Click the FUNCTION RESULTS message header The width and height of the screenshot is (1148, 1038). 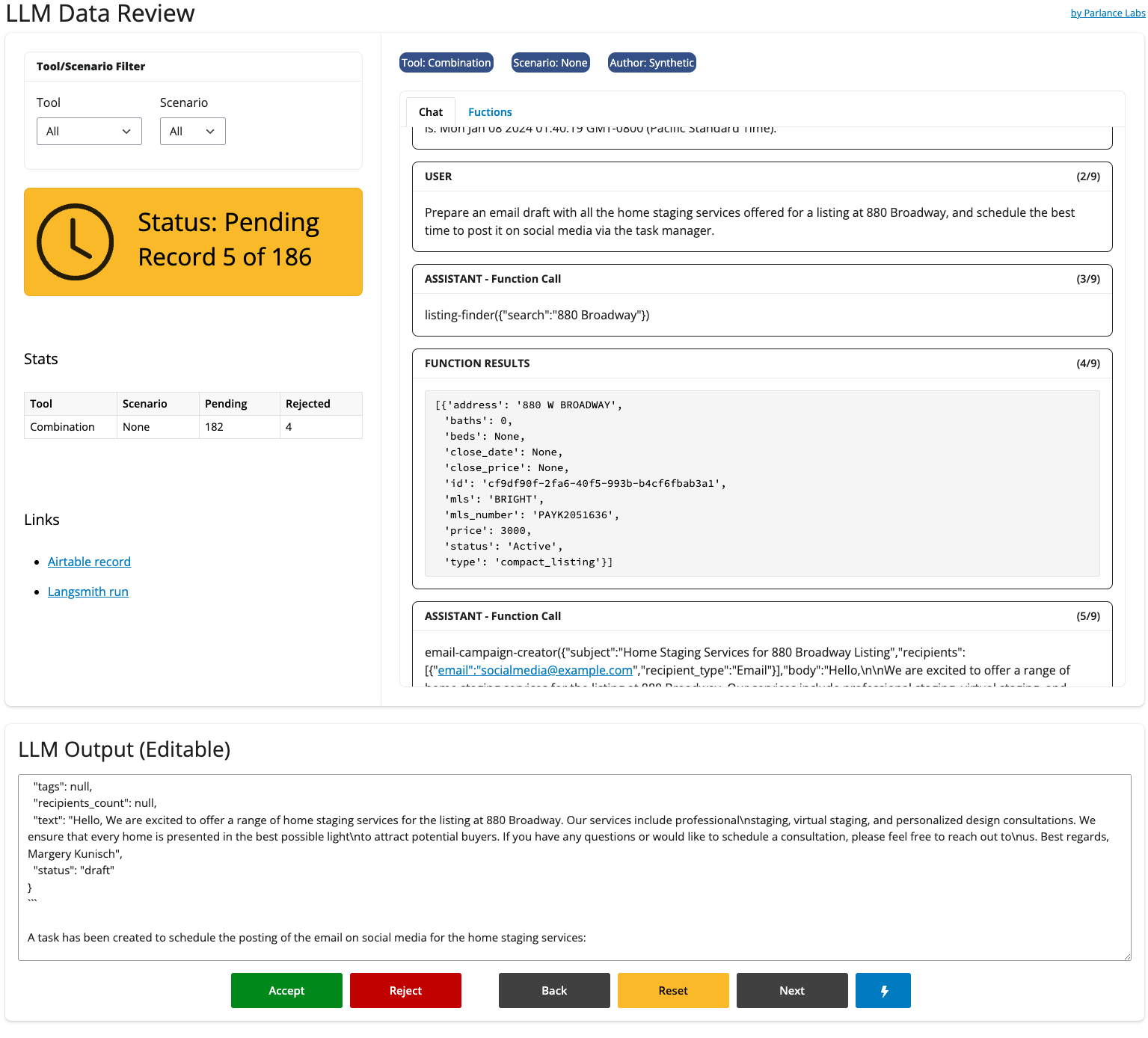tap(762, 363)
